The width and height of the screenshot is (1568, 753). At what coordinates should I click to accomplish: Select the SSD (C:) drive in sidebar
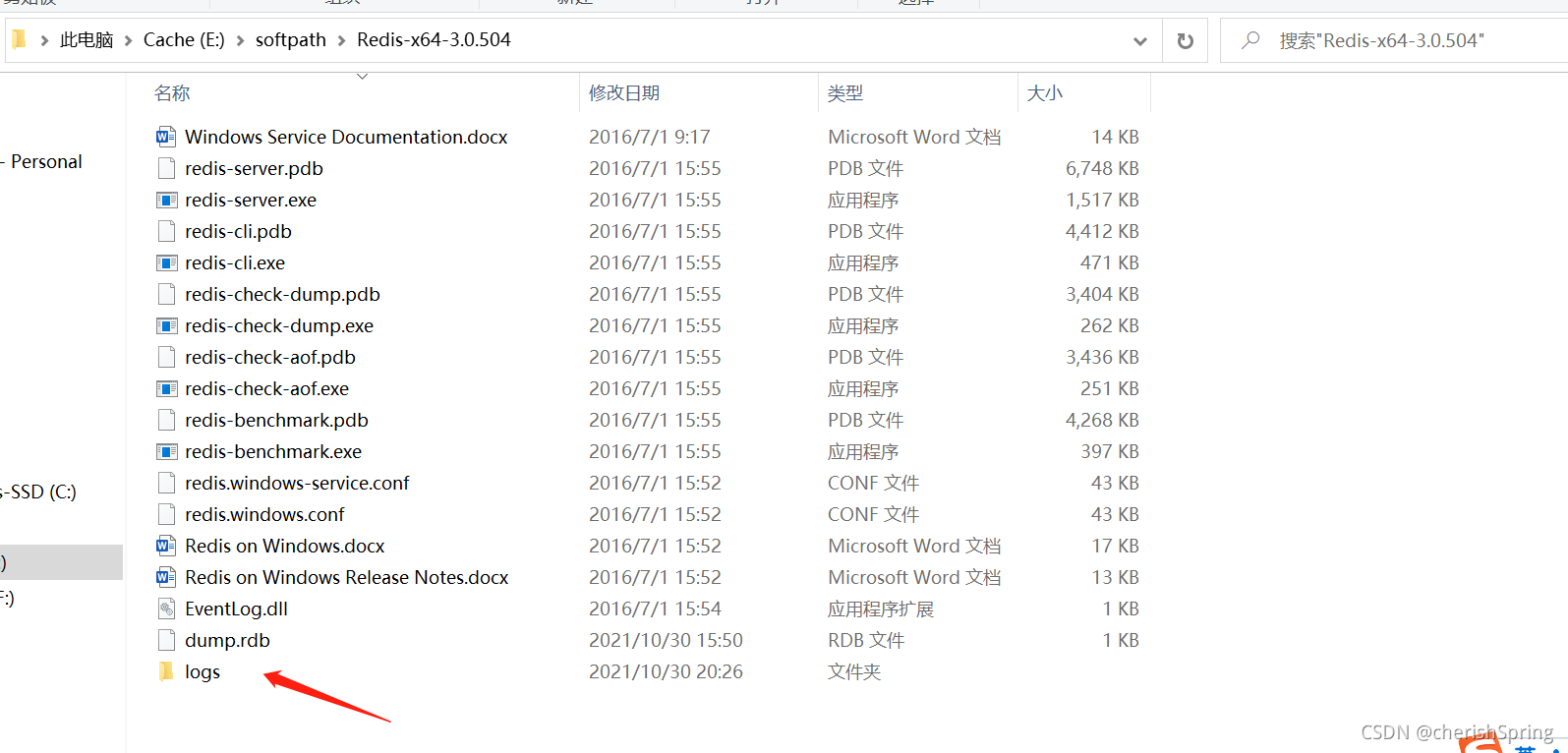pos(39,492)
